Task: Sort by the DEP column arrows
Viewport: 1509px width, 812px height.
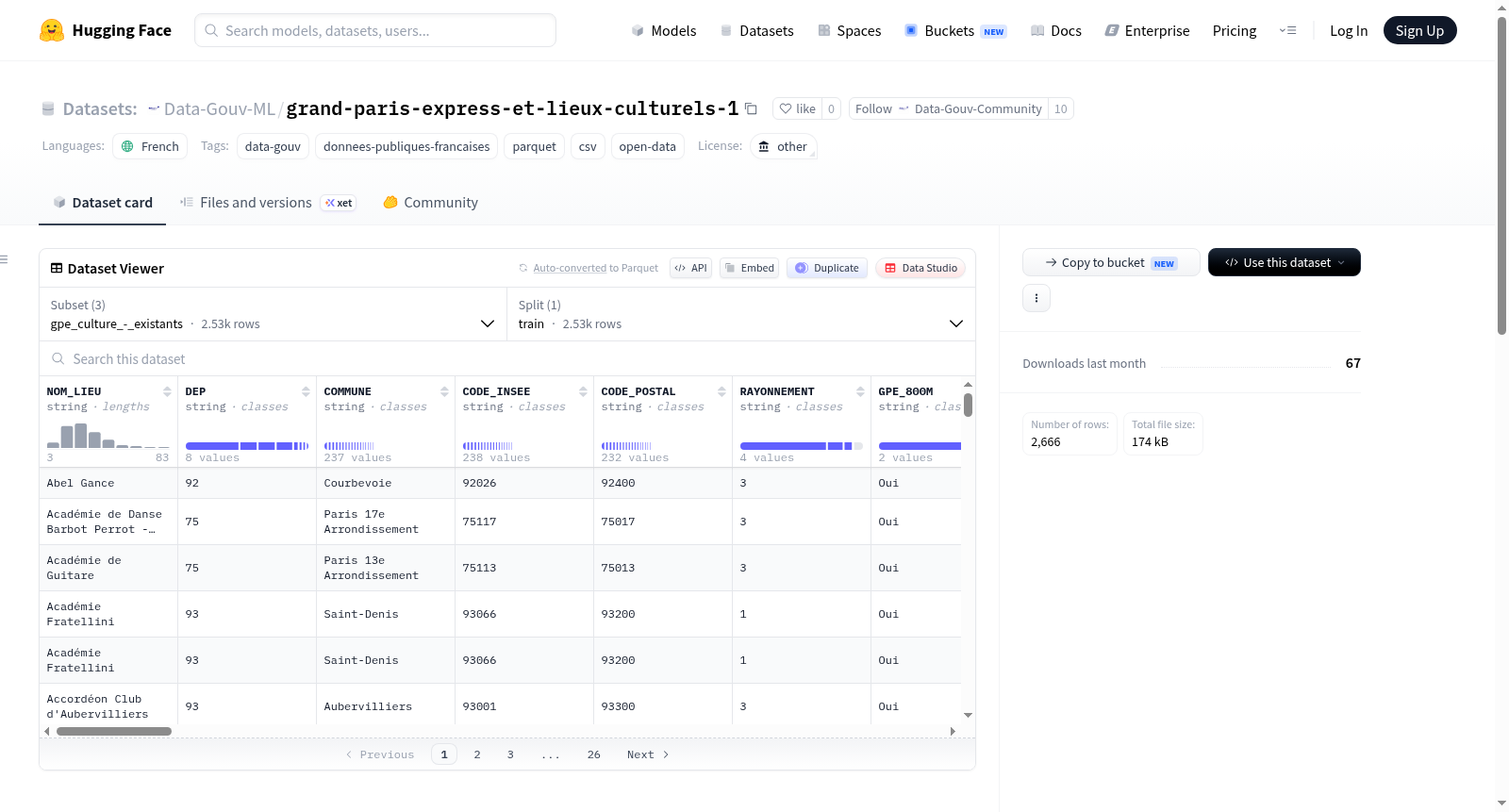Action: pyautogui.click(x=306, y=391)
